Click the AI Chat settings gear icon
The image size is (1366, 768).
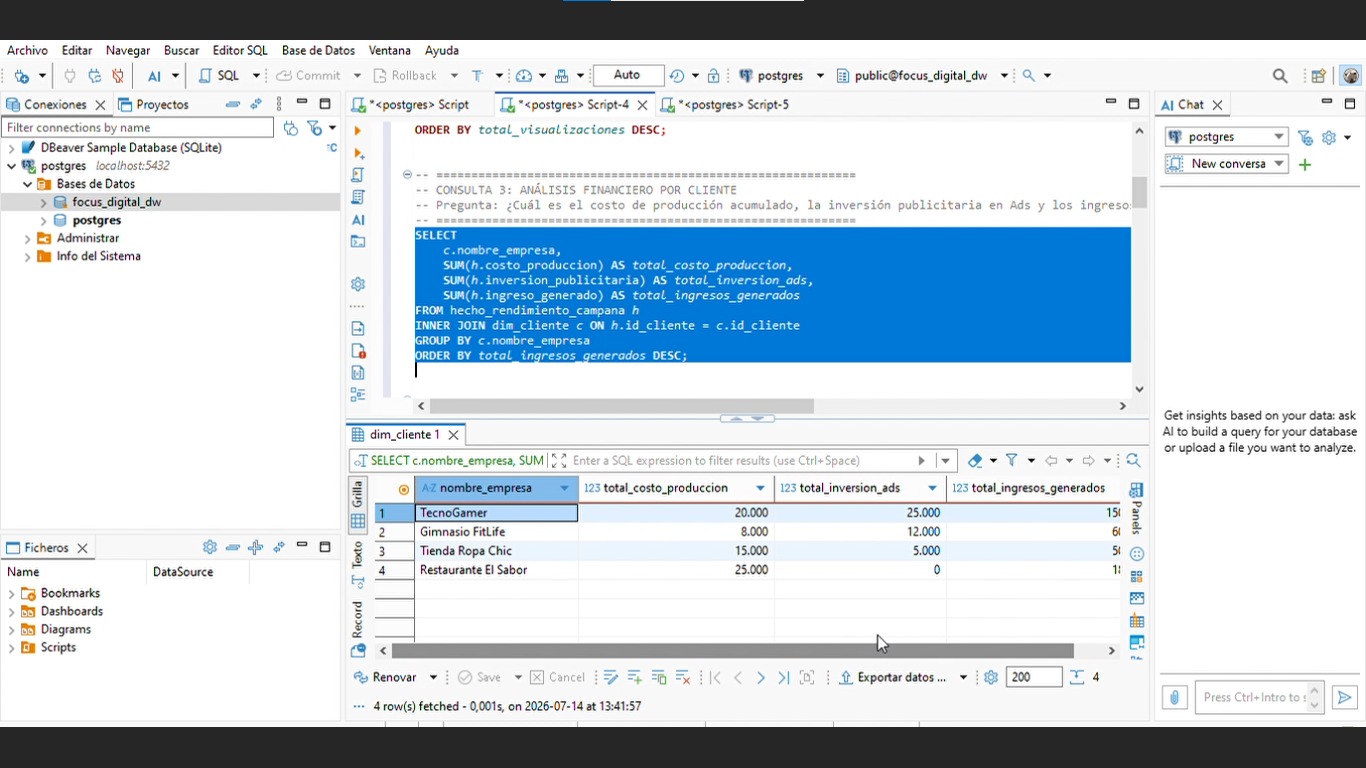1329,138
